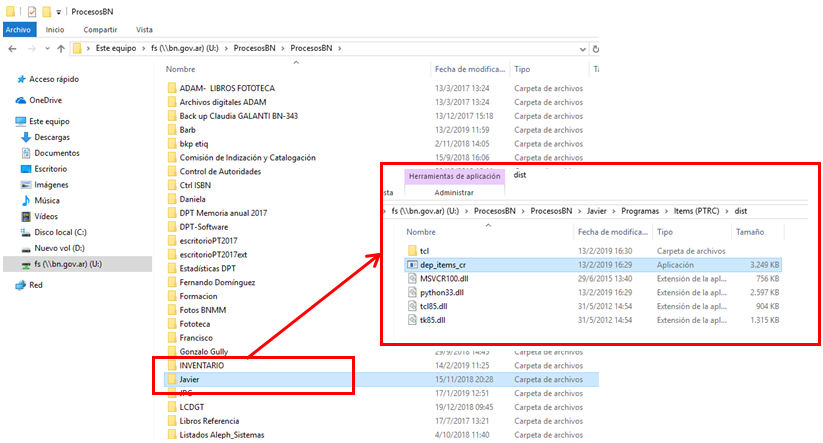Select the tcl folder icon in dist window
The height and width of the screenshot is (443, 823).
(x=413, y=251)
